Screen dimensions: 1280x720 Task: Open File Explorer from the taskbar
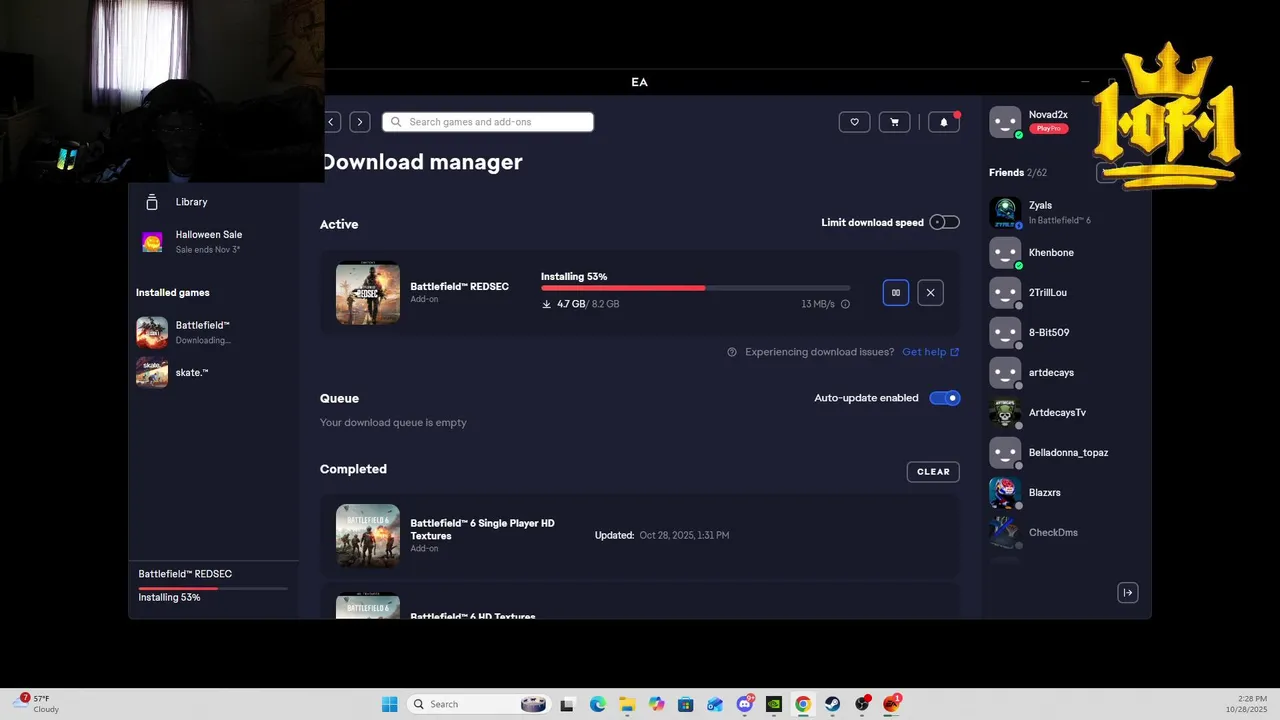[x=627, y=704]
